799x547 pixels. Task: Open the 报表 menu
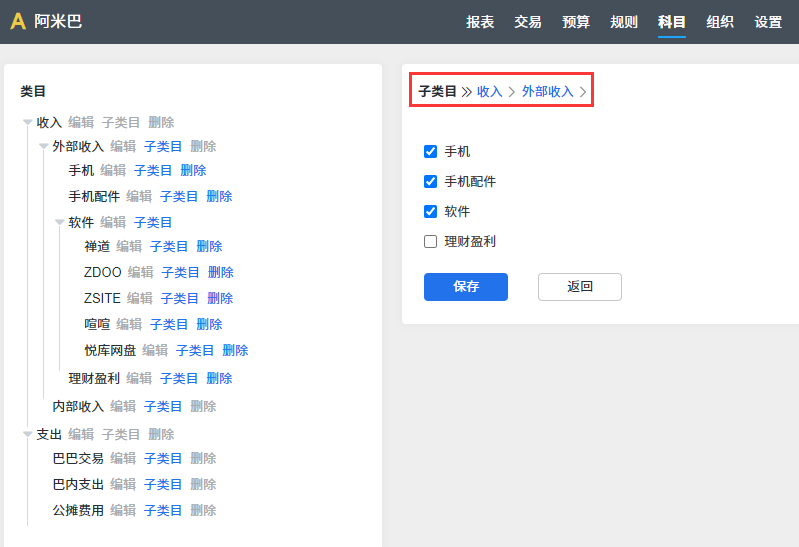click(480, 22)
